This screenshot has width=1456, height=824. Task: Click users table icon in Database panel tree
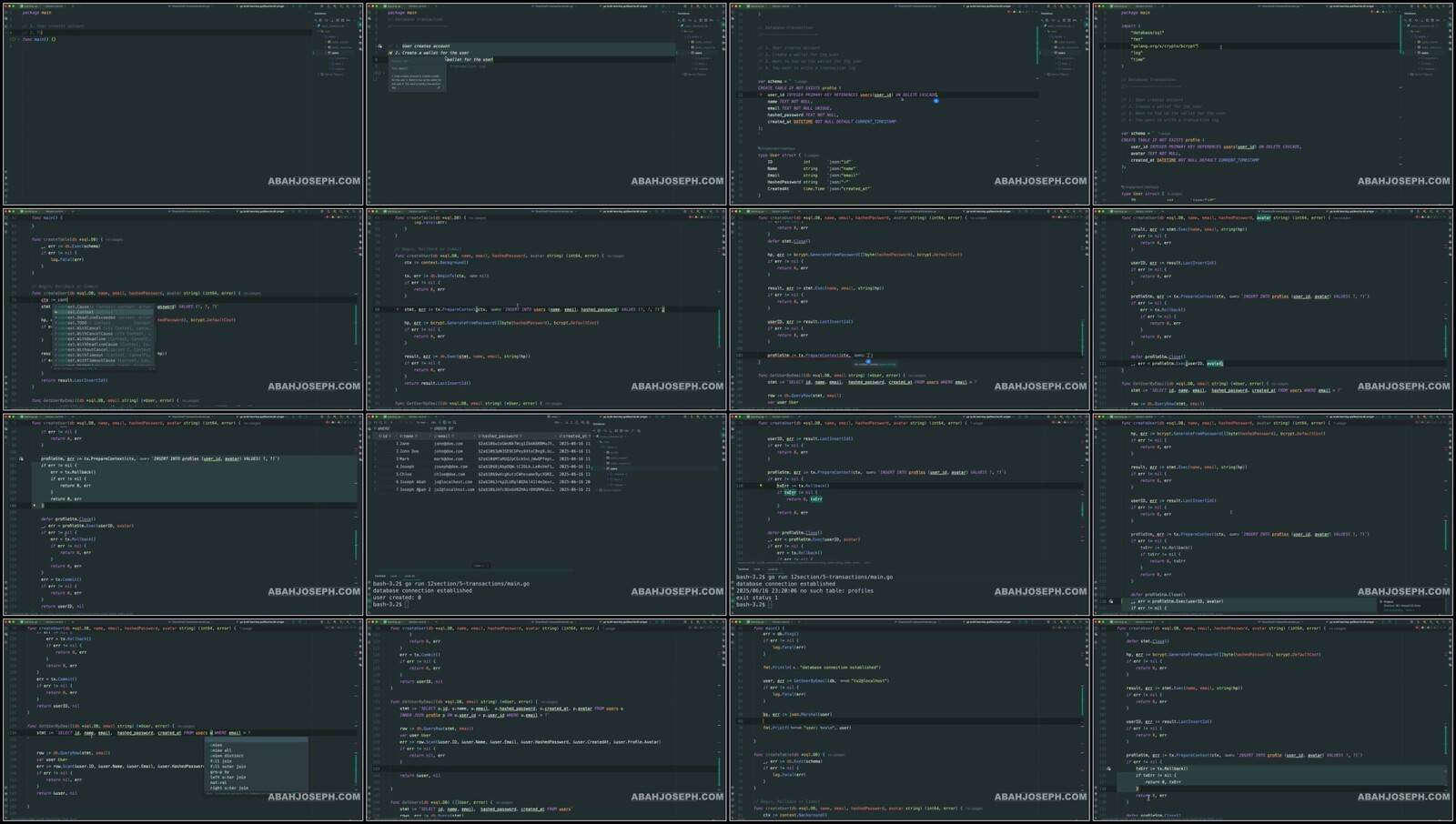point(609,468)
